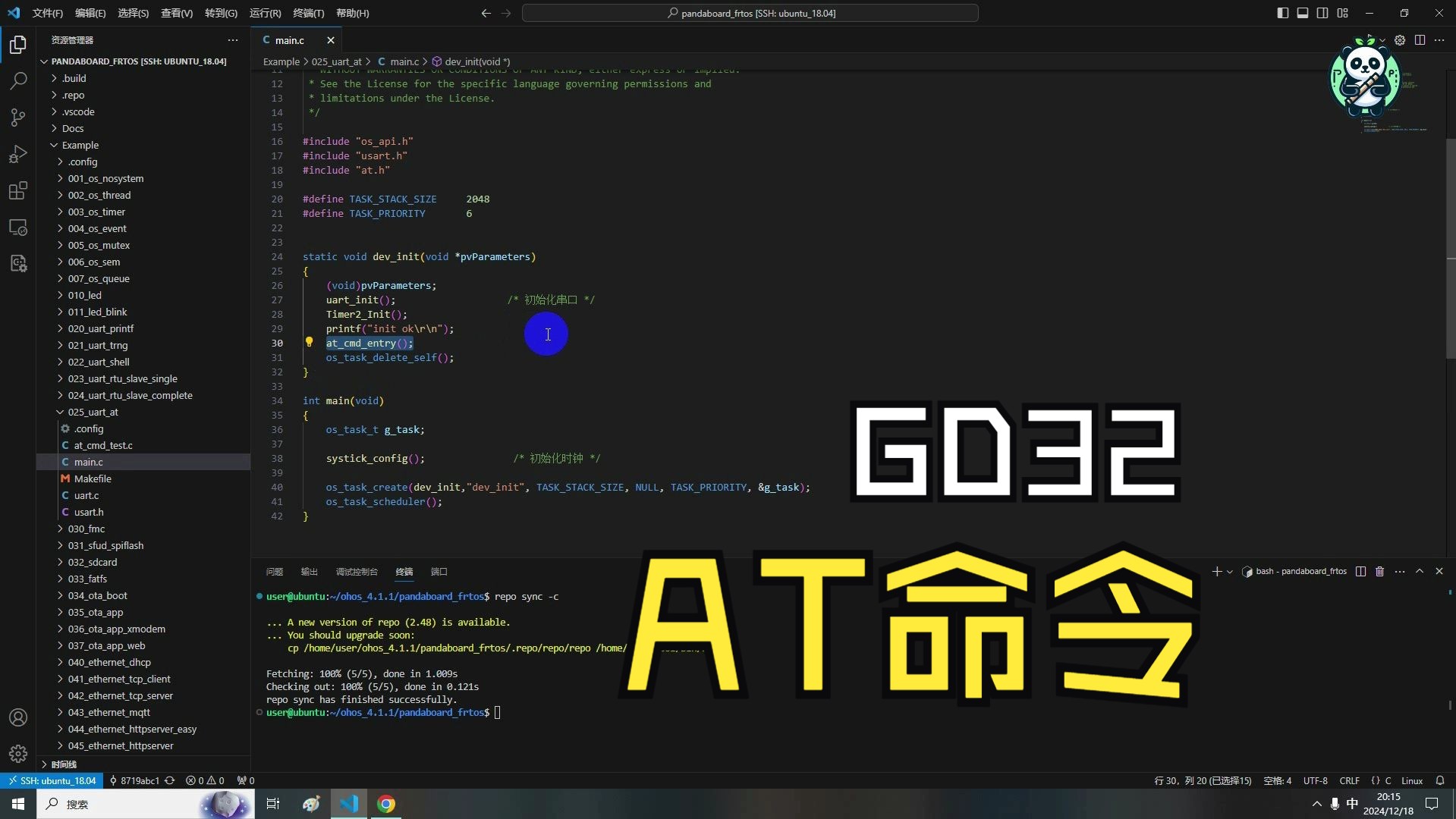Open at_cmd_test.c in file tree
The image size is (1456, 819).
143,445
